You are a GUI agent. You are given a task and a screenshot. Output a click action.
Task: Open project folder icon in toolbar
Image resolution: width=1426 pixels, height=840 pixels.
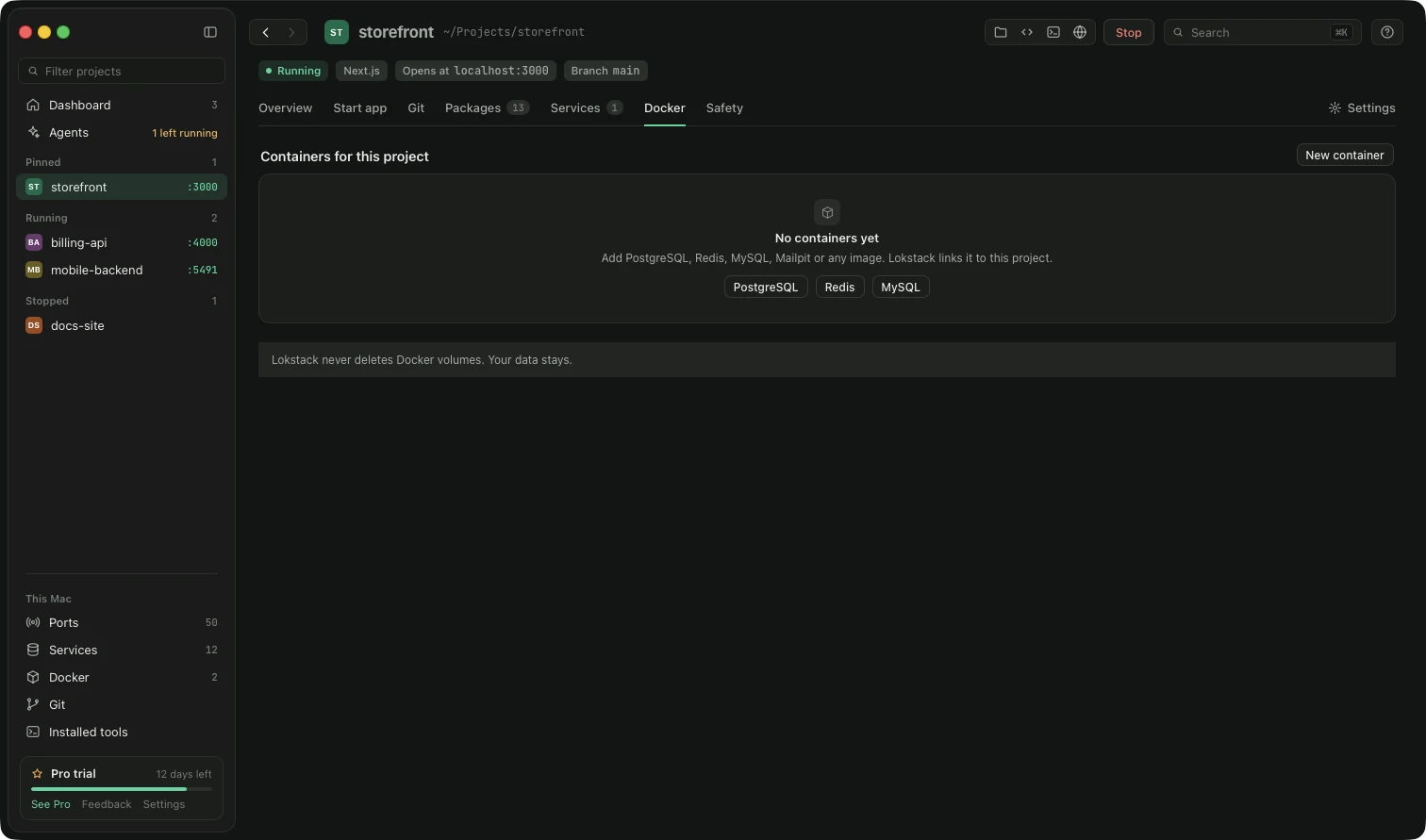point(1001,32)
